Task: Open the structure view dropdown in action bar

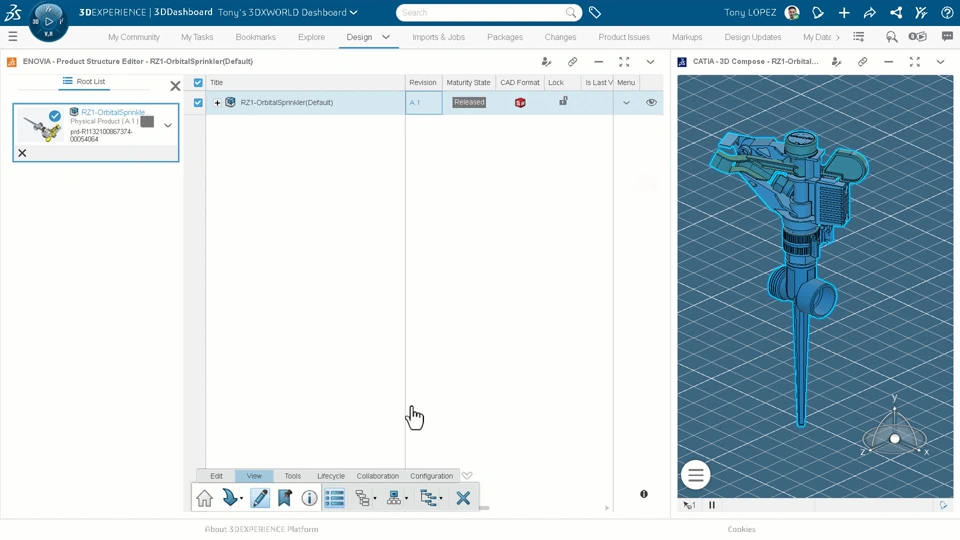Action: 375,498
